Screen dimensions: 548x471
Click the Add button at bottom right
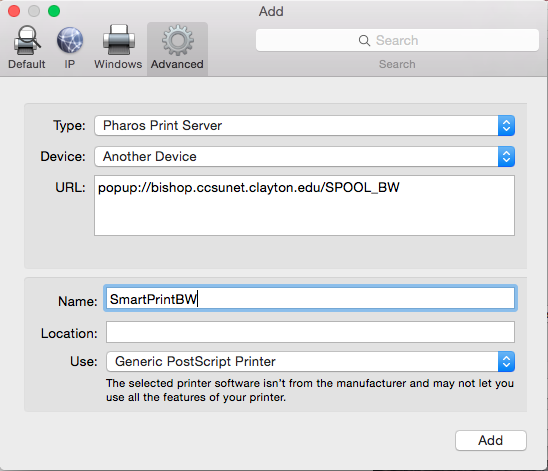[x=491, y=440]
